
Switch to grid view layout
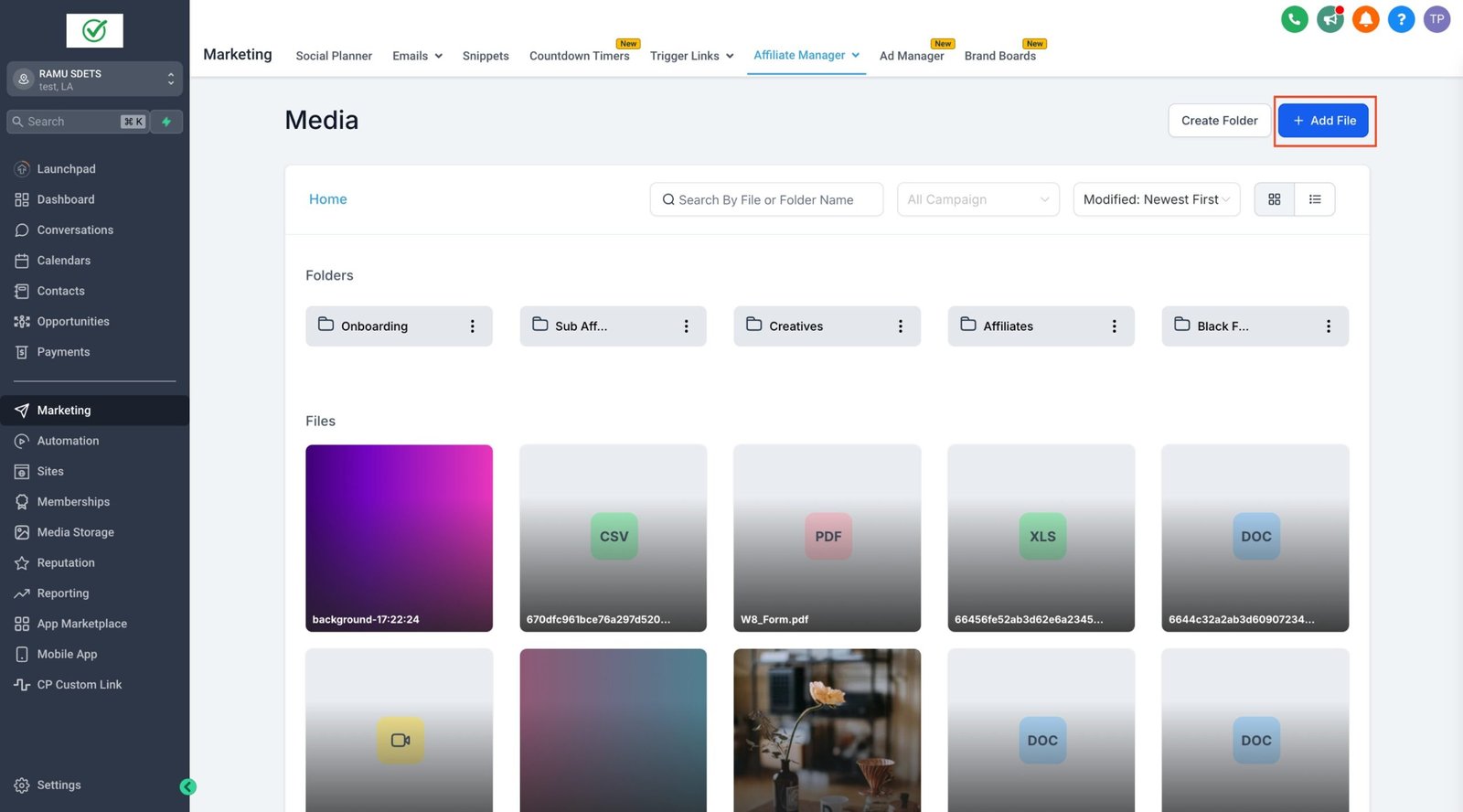1274,199
